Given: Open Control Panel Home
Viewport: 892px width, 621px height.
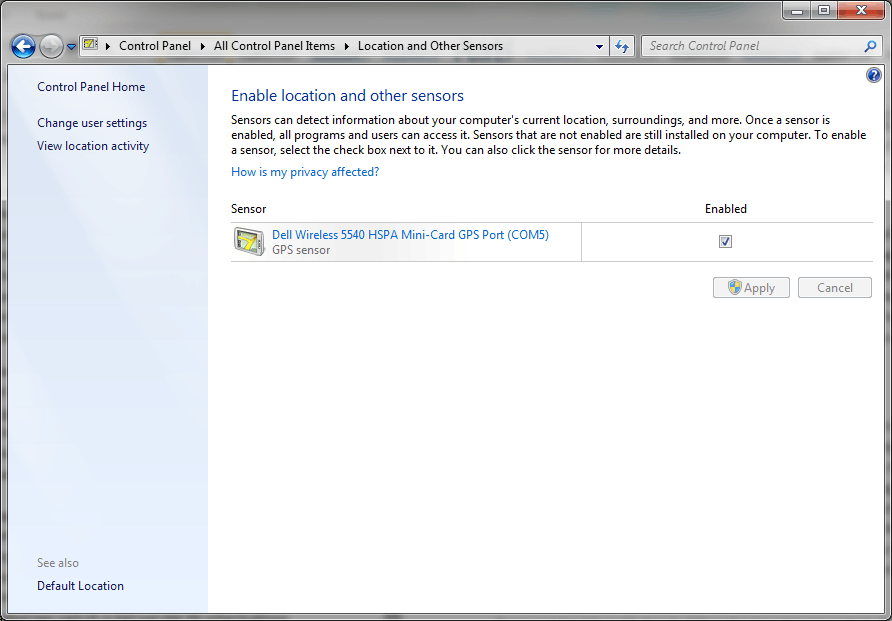Looking at the screenshot, I should point(91,86).
